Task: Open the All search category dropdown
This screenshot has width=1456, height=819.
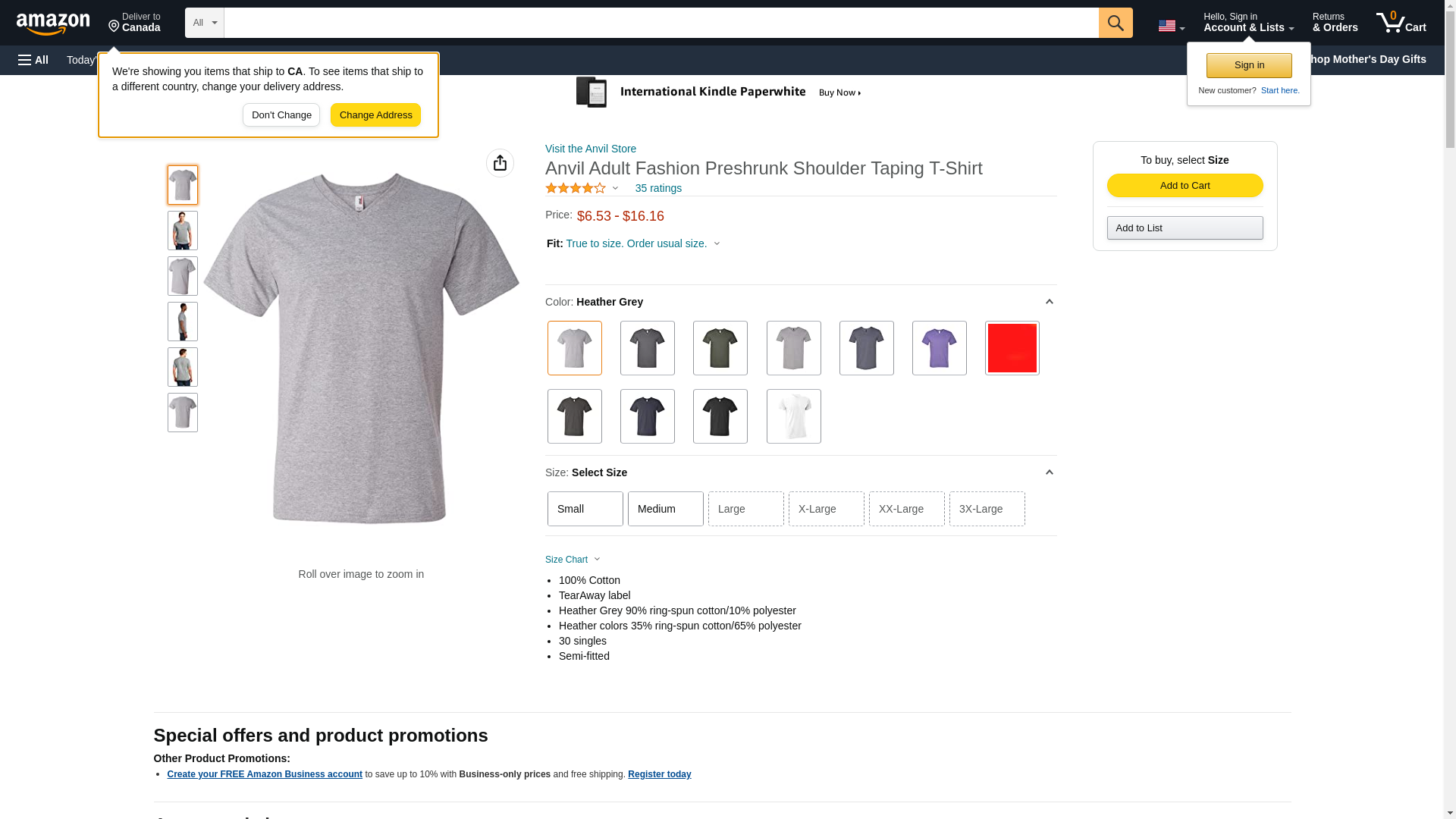Action: tap(204, 23)
